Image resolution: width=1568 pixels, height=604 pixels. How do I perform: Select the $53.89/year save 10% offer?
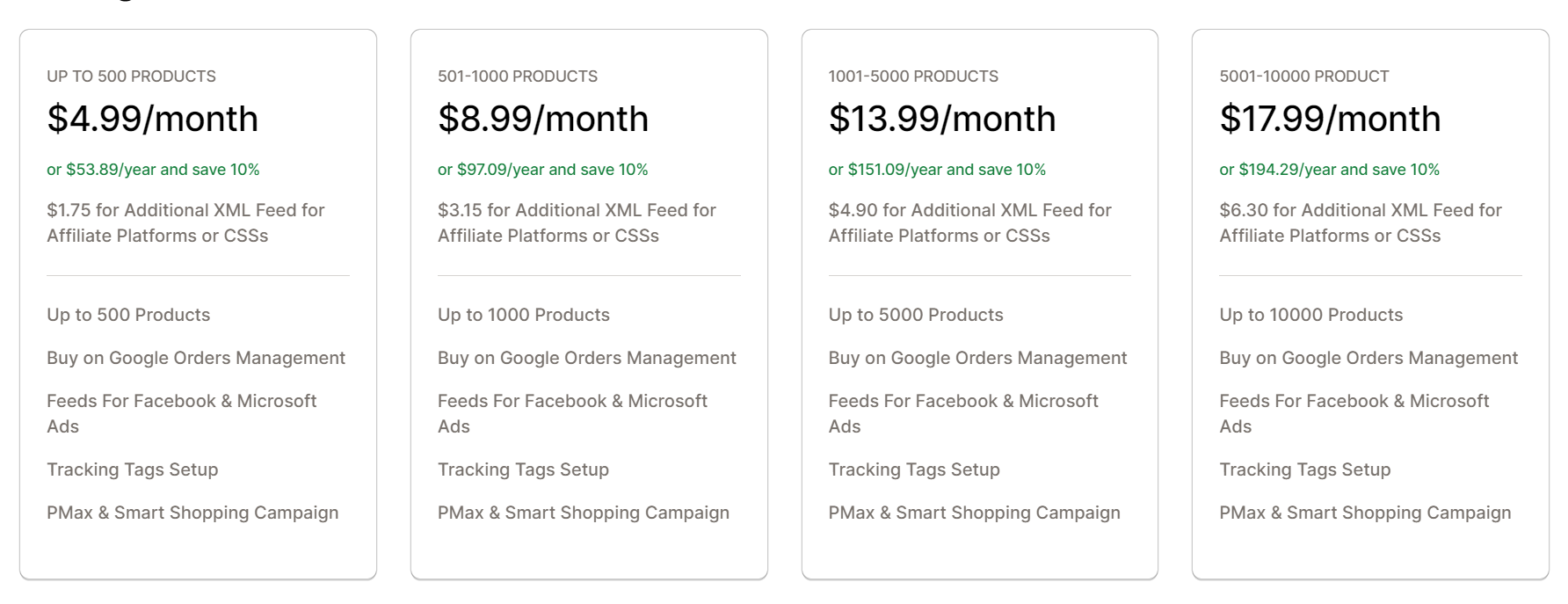153,170
